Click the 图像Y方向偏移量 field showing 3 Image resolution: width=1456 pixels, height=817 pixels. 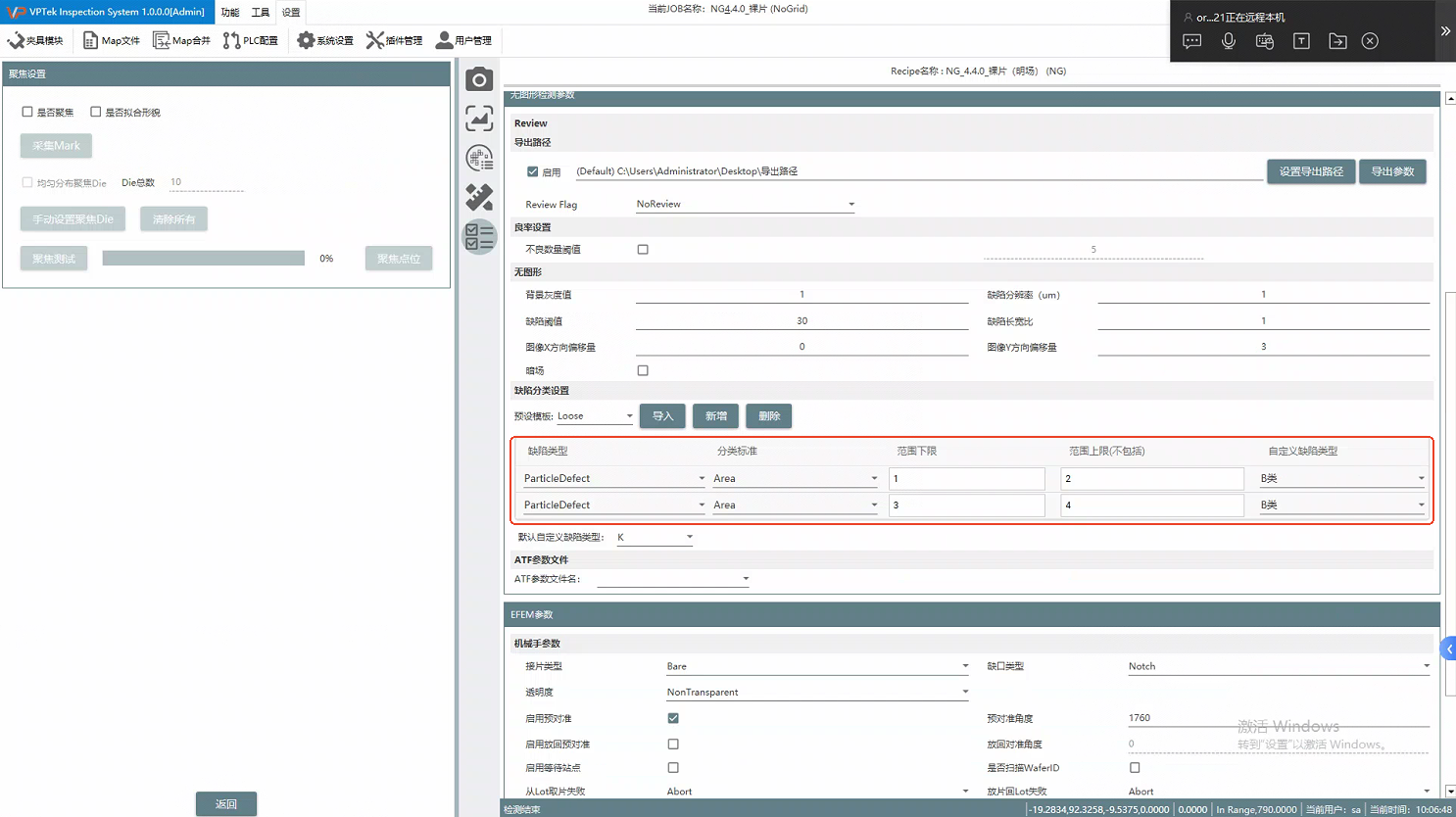click(x=1264, y=347)
